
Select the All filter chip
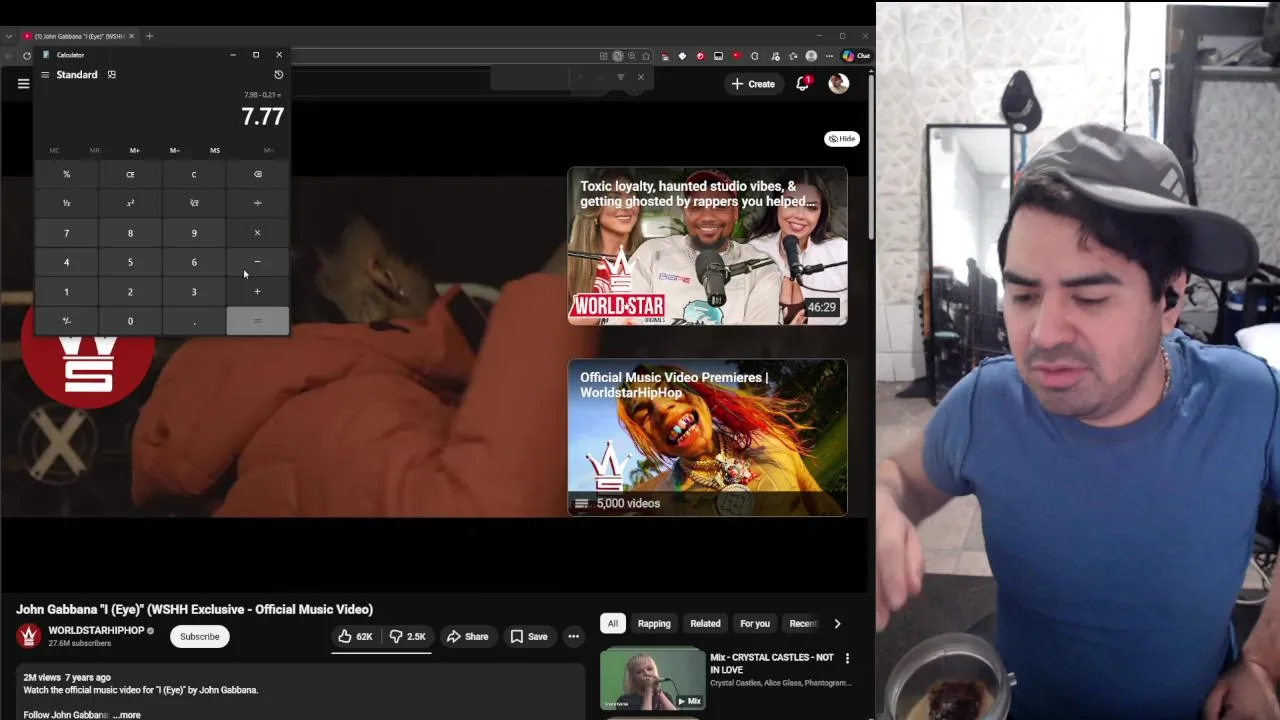pos(612,624)
